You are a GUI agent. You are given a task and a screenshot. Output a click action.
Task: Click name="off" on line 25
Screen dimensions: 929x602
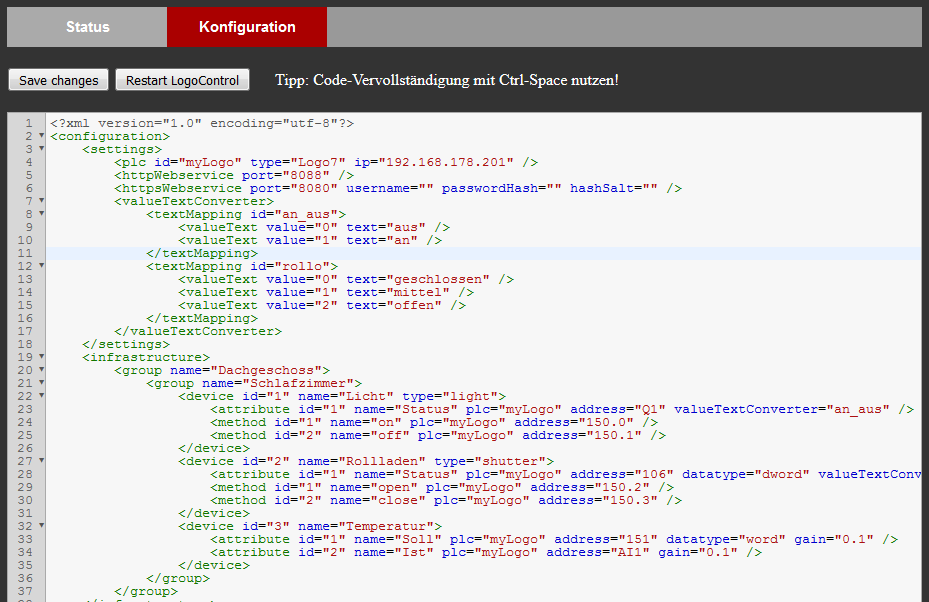[370, 436]
